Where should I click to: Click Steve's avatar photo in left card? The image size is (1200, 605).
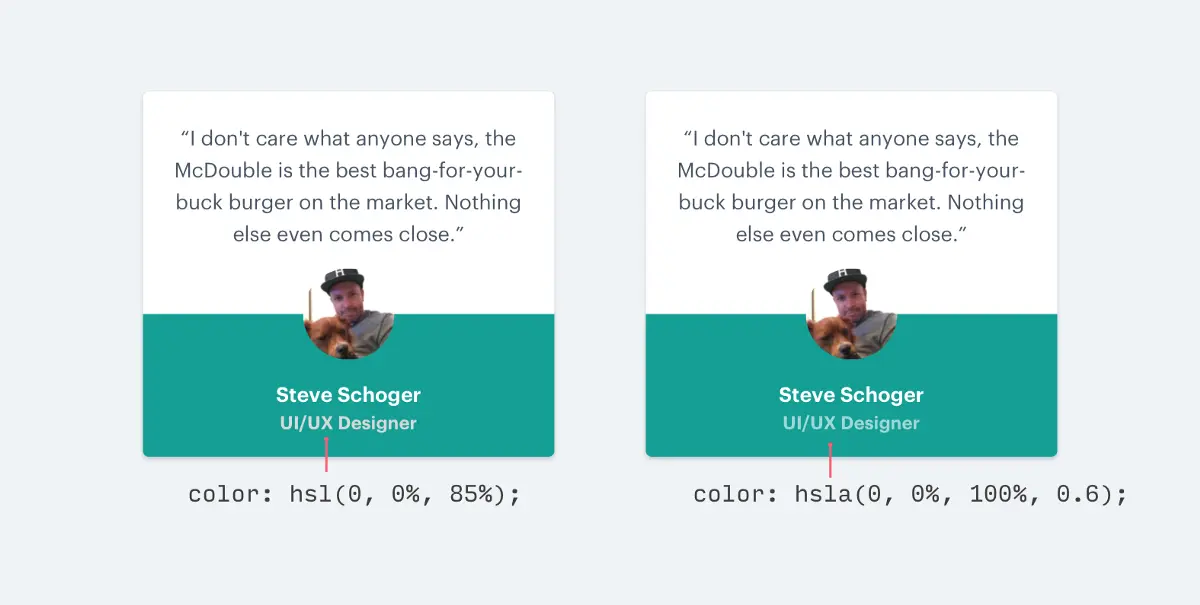(348, 313)
